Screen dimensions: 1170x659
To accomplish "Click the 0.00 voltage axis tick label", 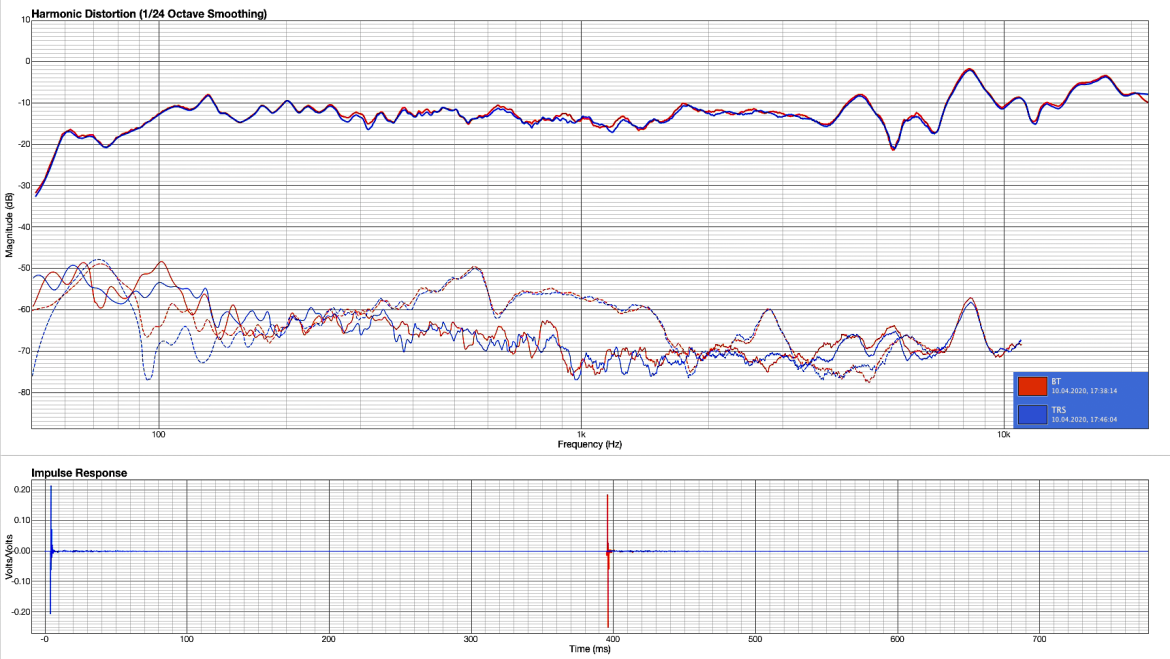I will click(22, 551).
